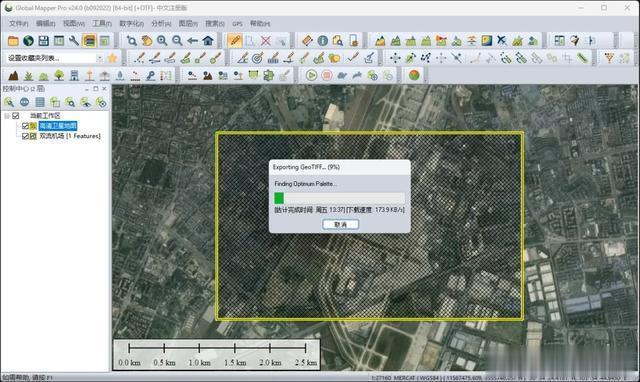The height and width of the screenshot is (382, 640).
Task: Activate the Digitizer pencil tool
Action: pyautogui.click(x=235, y=40)
